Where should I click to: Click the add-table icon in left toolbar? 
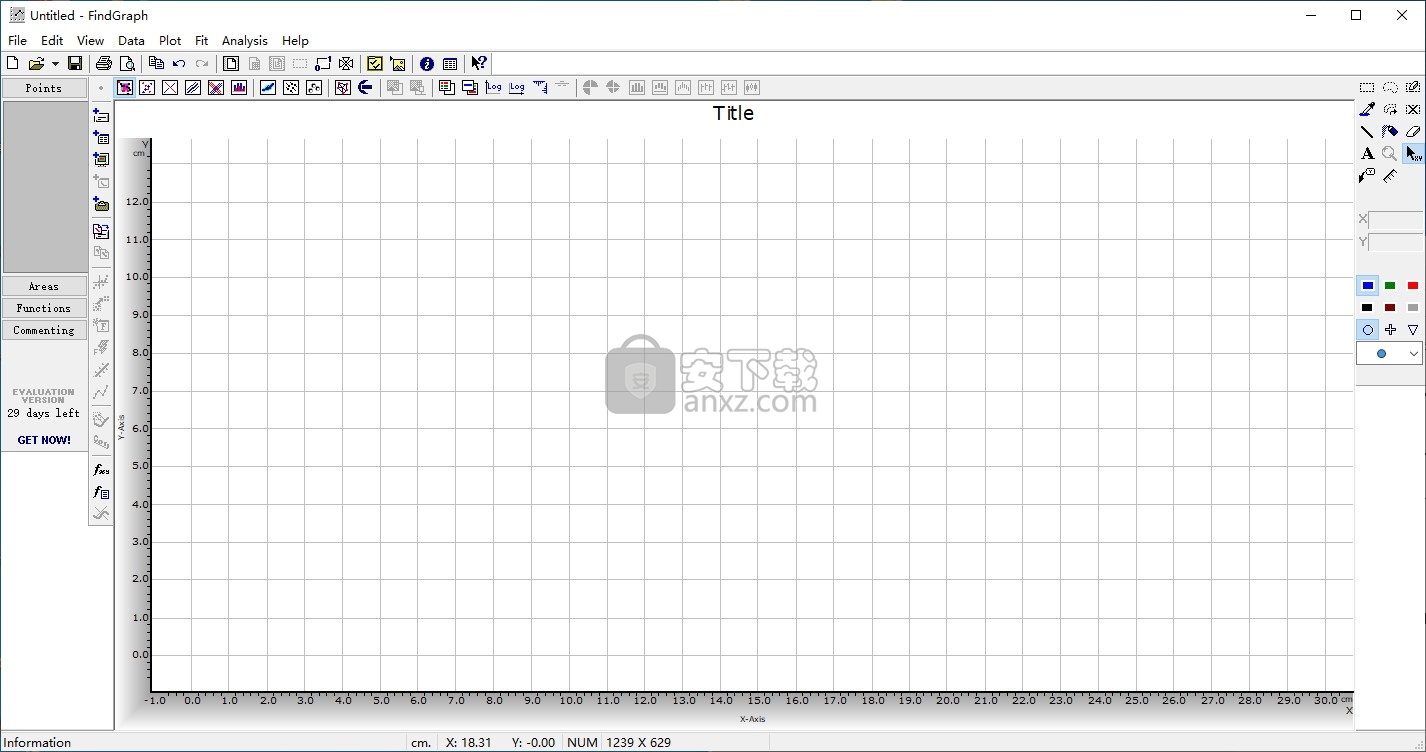101,138
